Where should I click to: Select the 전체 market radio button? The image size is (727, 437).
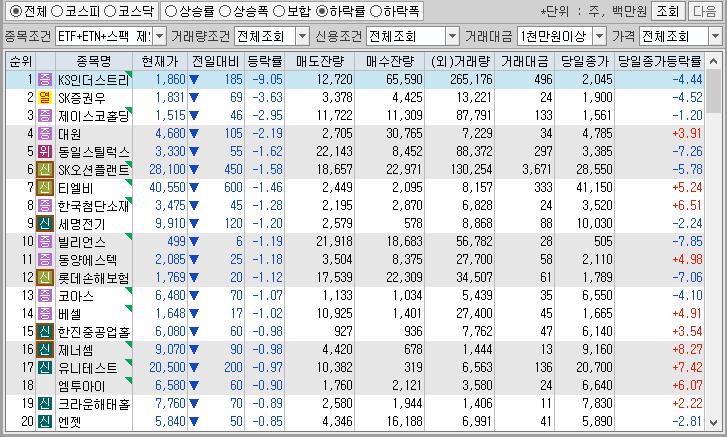[15, 11]
